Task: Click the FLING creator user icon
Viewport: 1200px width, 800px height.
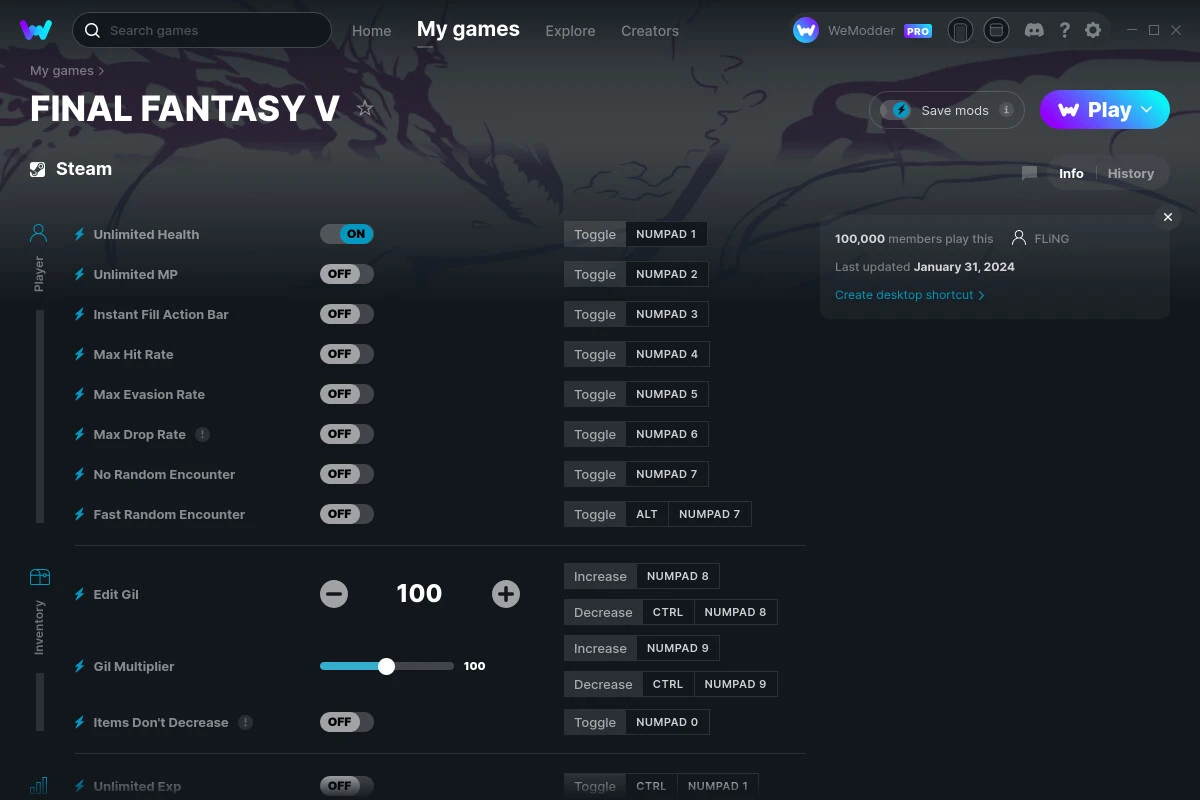Action: [1019, 238]
